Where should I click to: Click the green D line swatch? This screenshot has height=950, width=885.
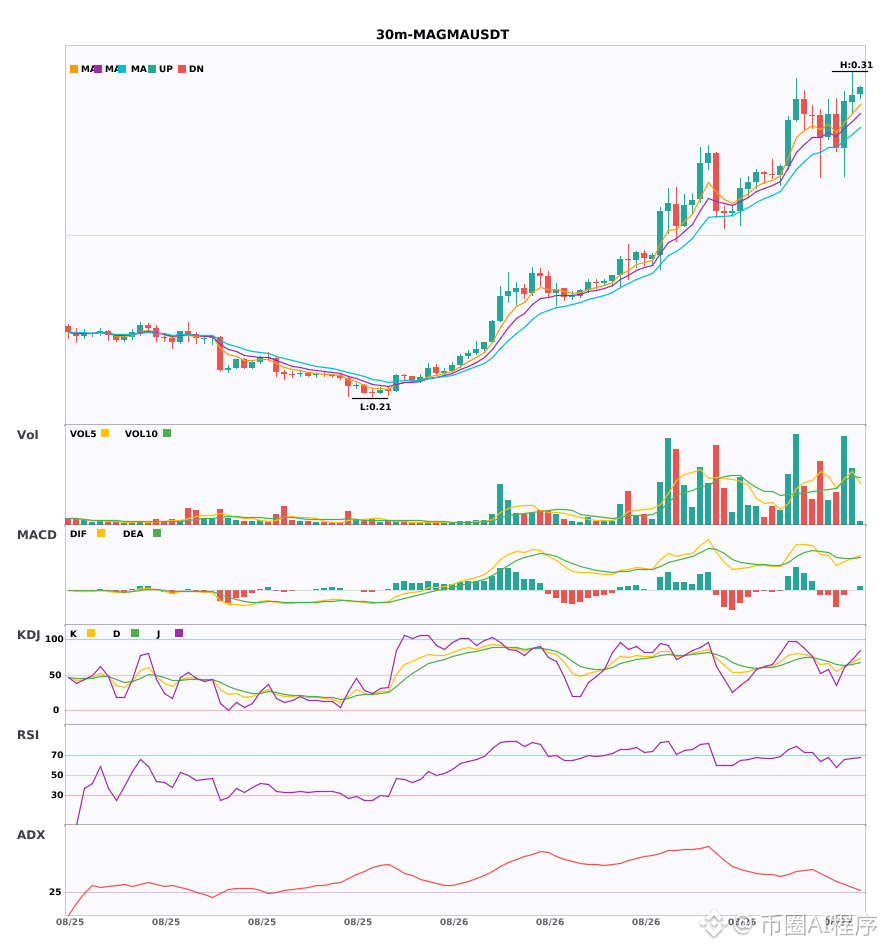(135, 633)
